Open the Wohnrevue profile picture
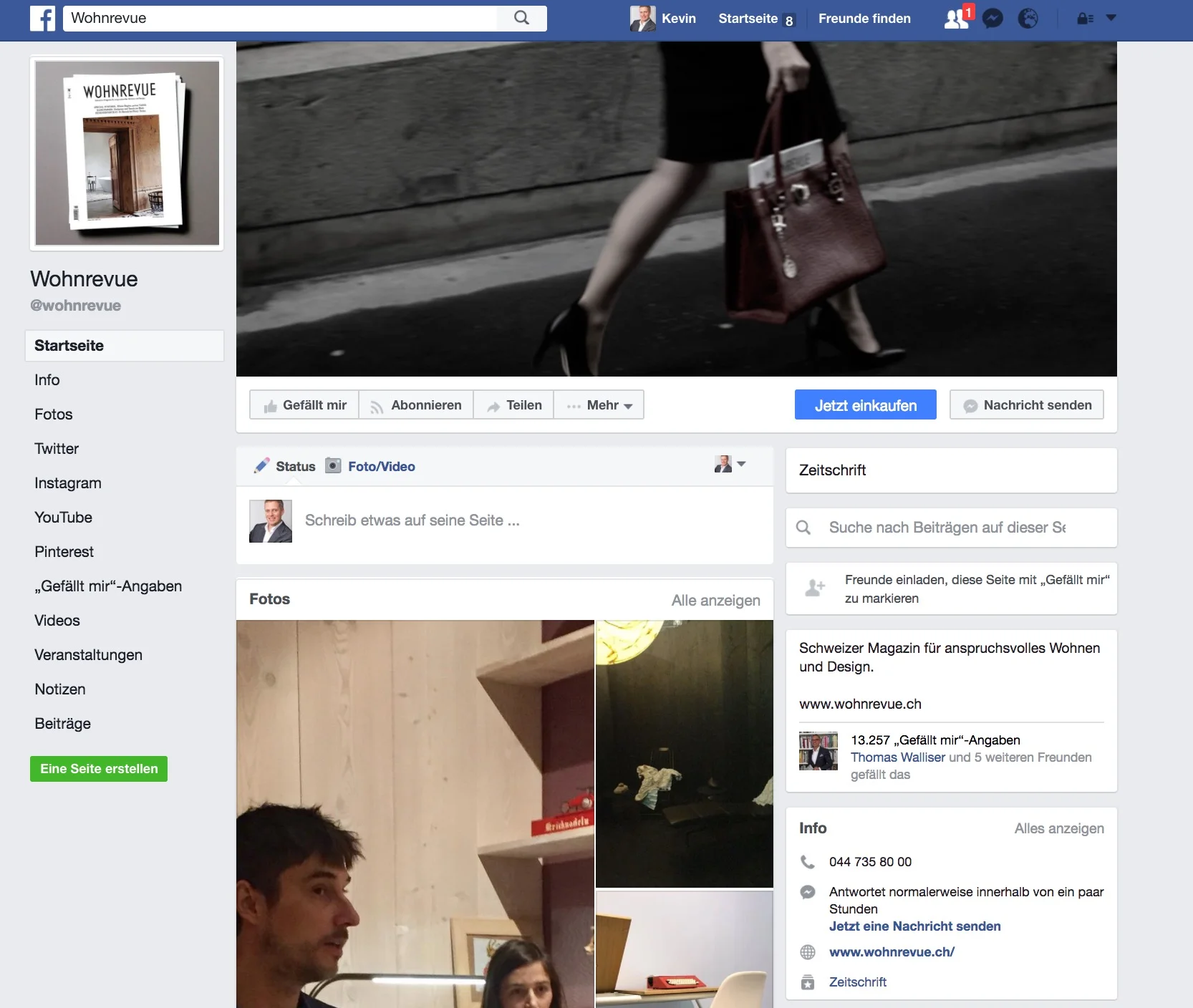Viewport: 1193px width, 1008px height. tap(127, 153)
